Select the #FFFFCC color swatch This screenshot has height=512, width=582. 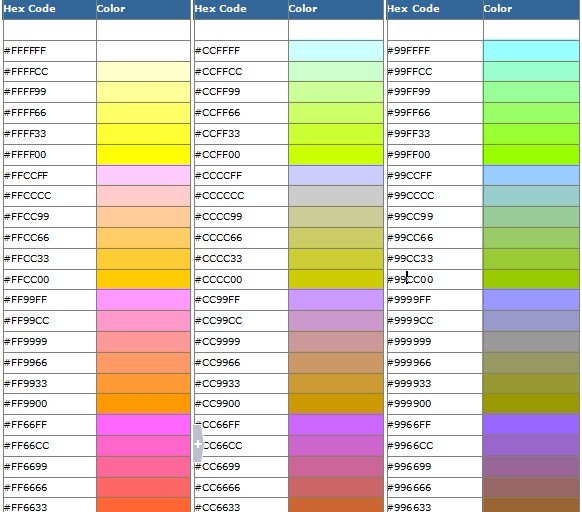pos(143,72)
